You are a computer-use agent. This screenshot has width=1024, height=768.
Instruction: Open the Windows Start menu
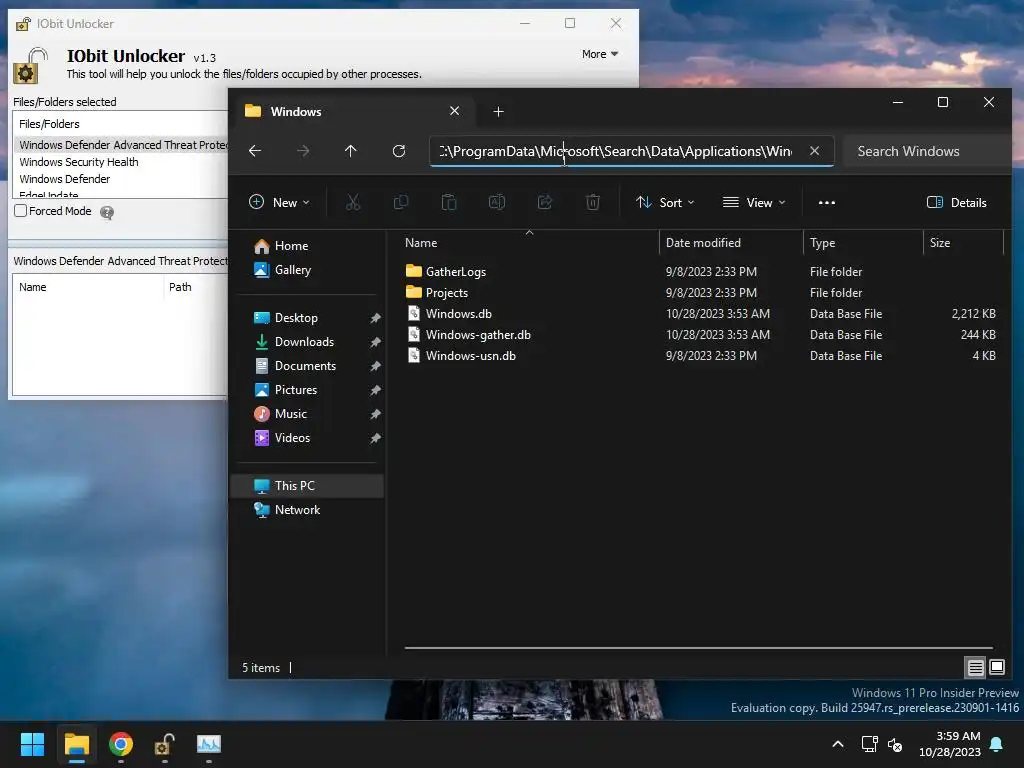(x=32, y=744)
